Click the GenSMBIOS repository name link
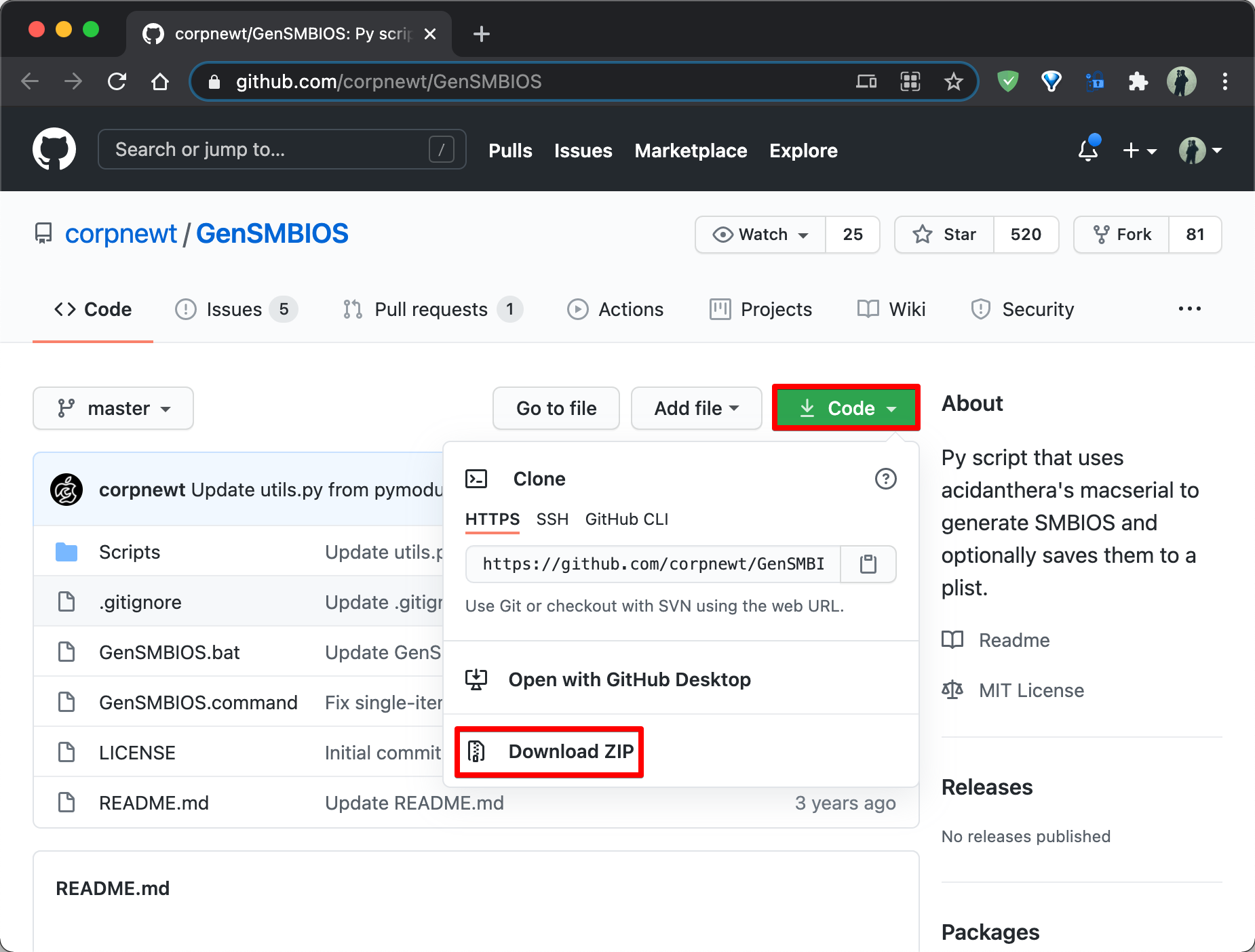1255x952 pixels. 272,234
